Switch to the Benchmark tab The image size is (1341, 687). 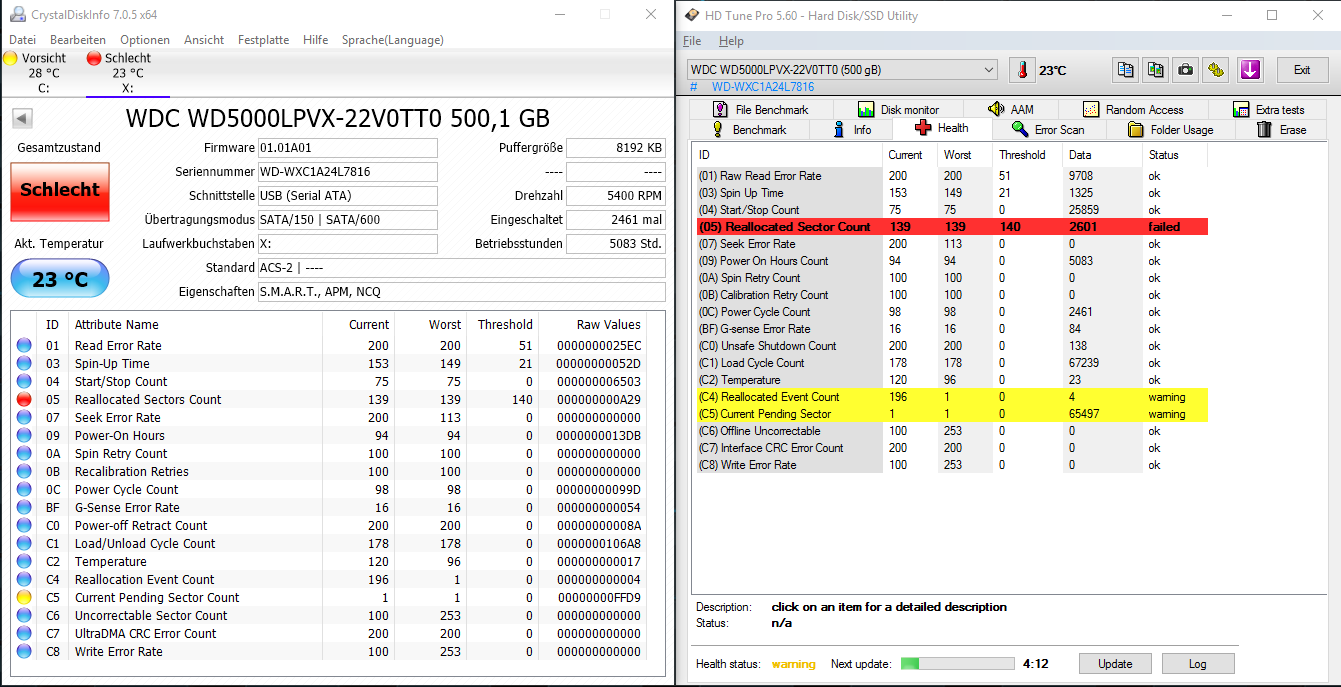(749, 130)
